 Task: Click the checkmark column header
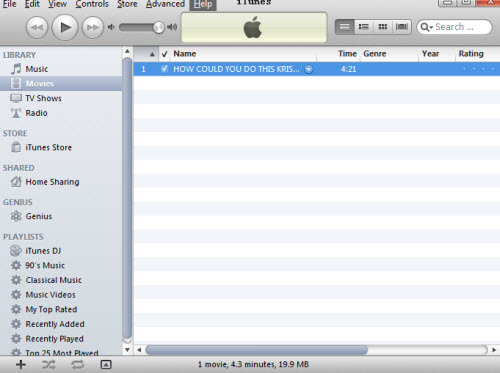[164, 54]
